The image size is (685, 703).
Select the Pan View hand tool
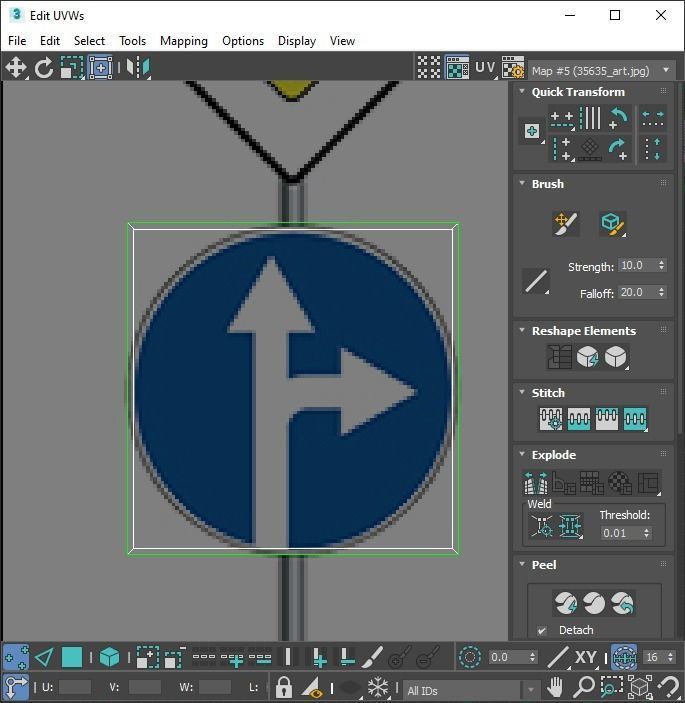coord(555,687)
